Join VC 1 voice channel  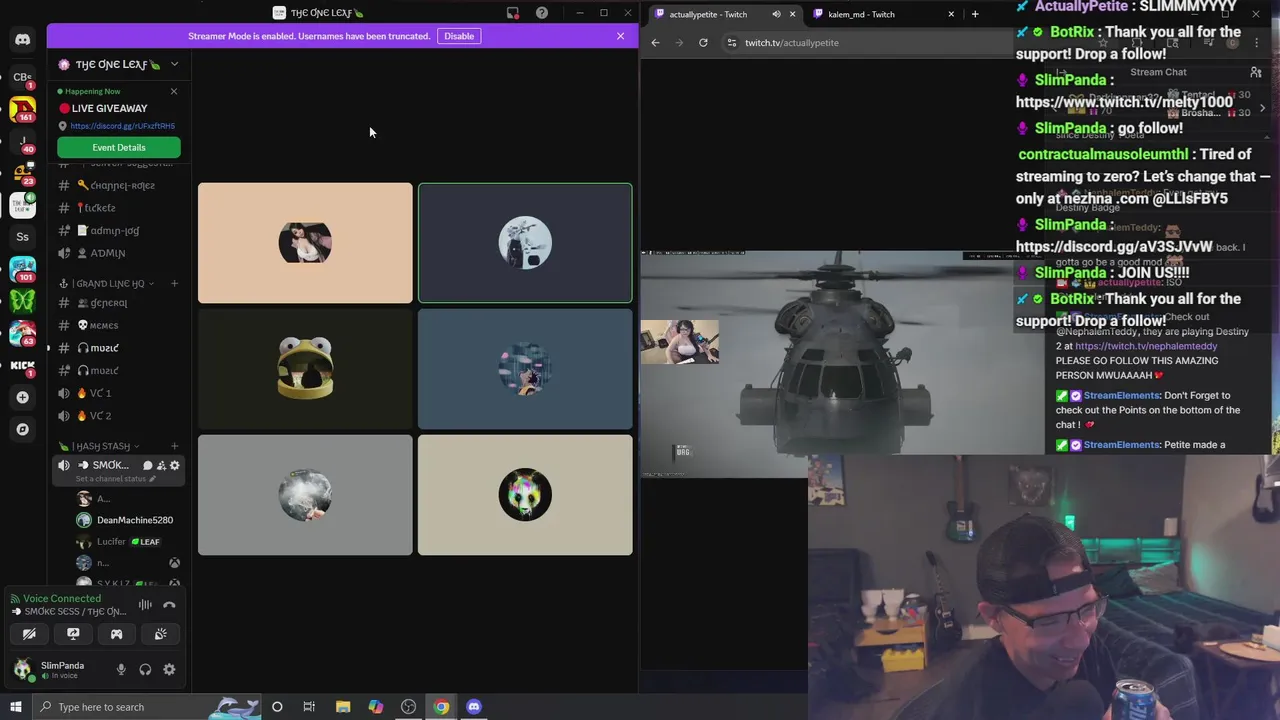(117, 393)
